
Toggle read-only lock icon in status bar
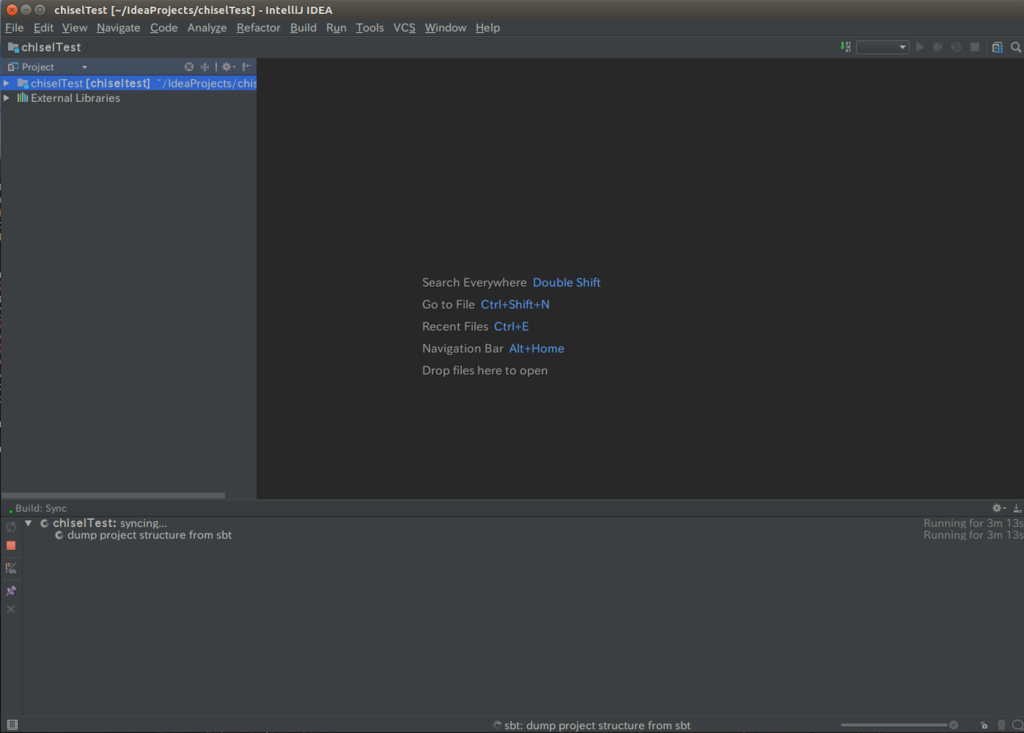tap(984, 725)
